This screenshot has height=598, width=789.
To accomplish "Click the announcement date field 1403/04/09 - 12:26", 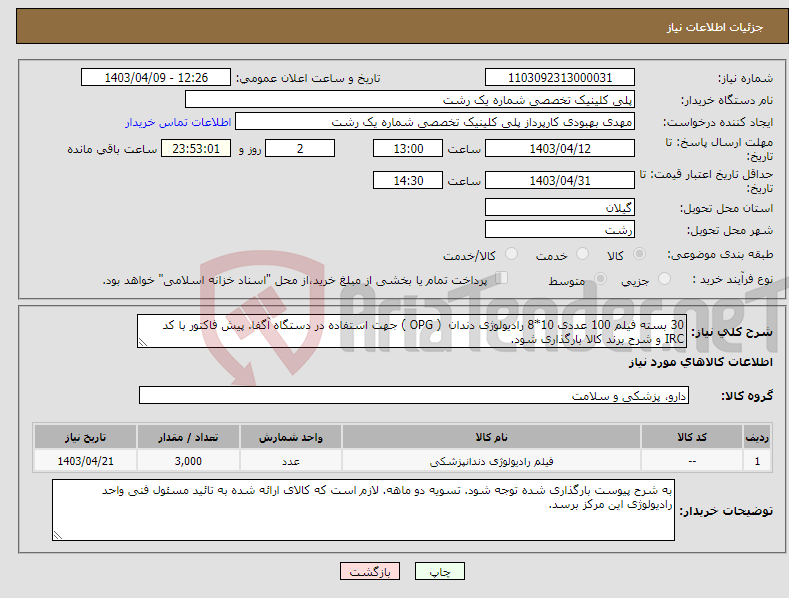I will coord(156,78).
